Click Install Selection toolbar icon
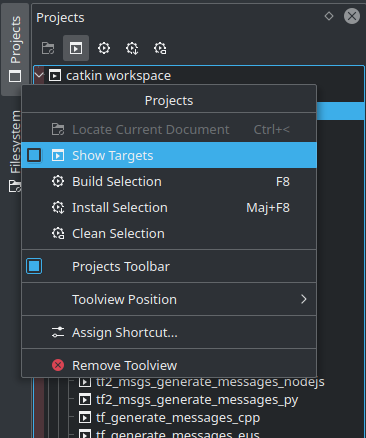366x438 pixels. coord(132,48)
